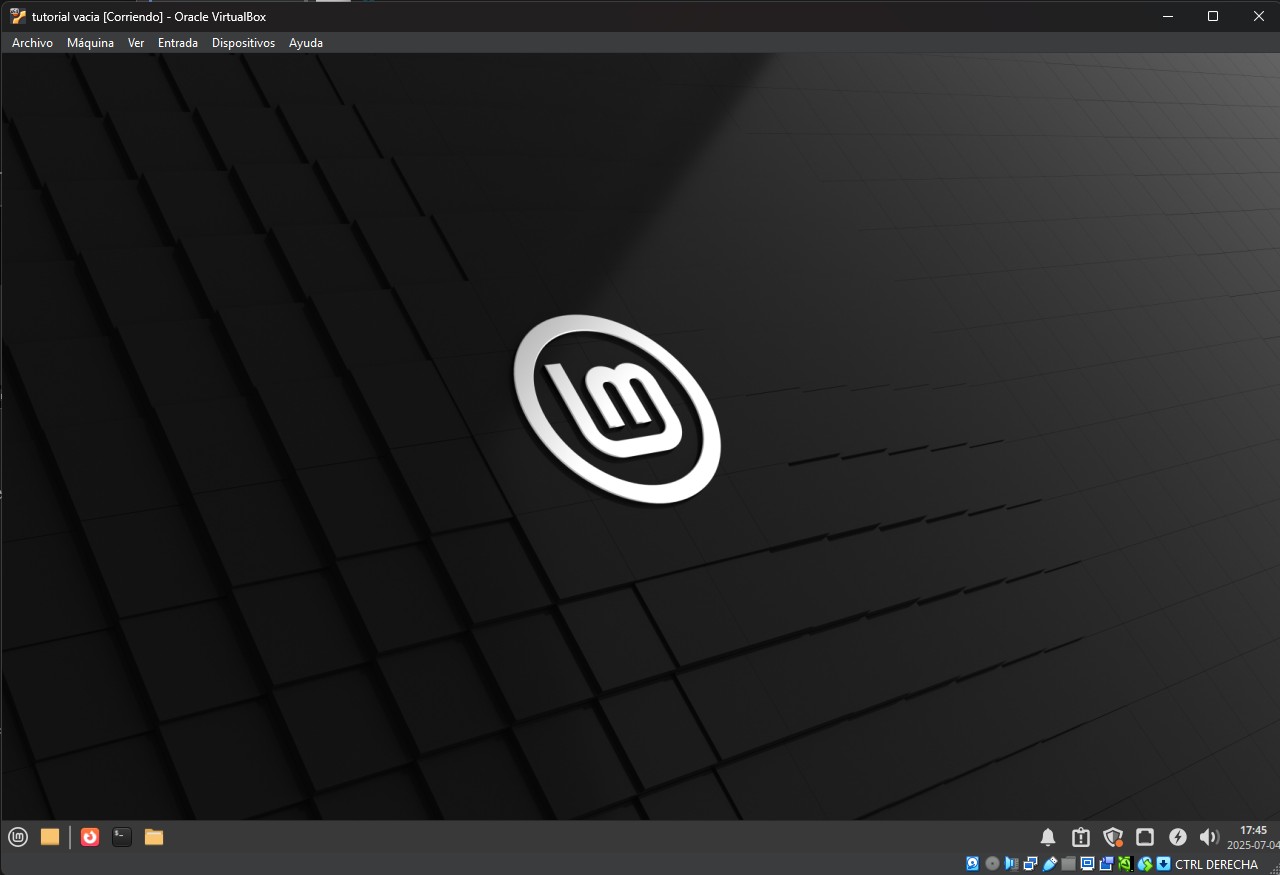Open the Archivo menu
The image size is (1280, 875).
(32, 43)
